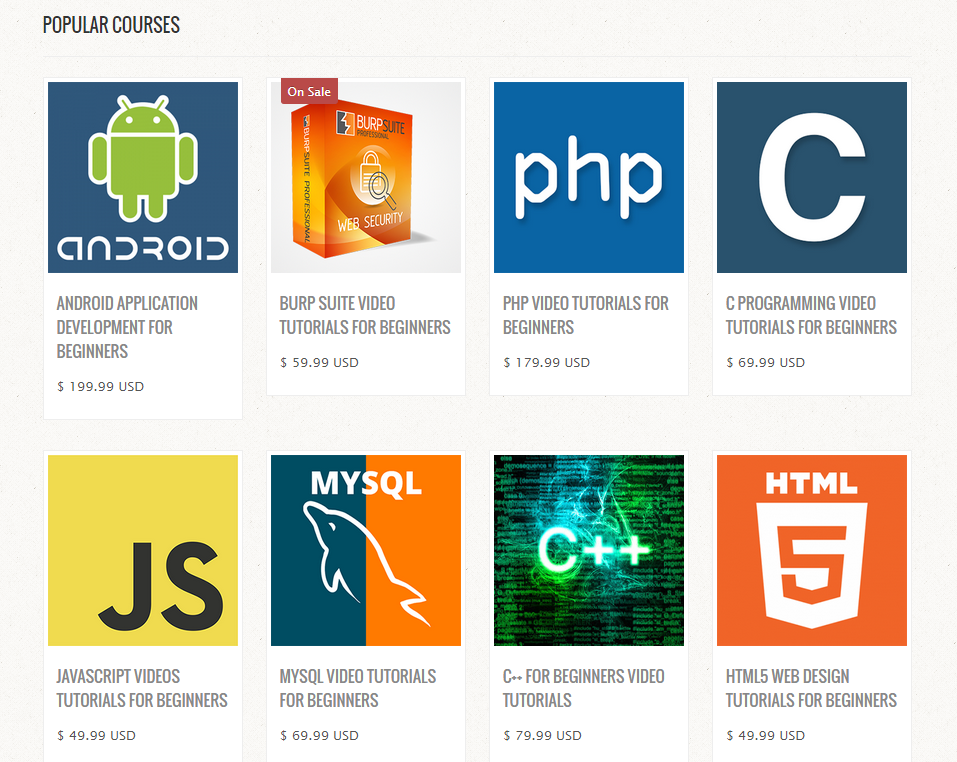Click the JavaScript $ 49.99 USD price
Image resolution: width=957 pixels, height=762 pixels.
(x=96, y=735)
